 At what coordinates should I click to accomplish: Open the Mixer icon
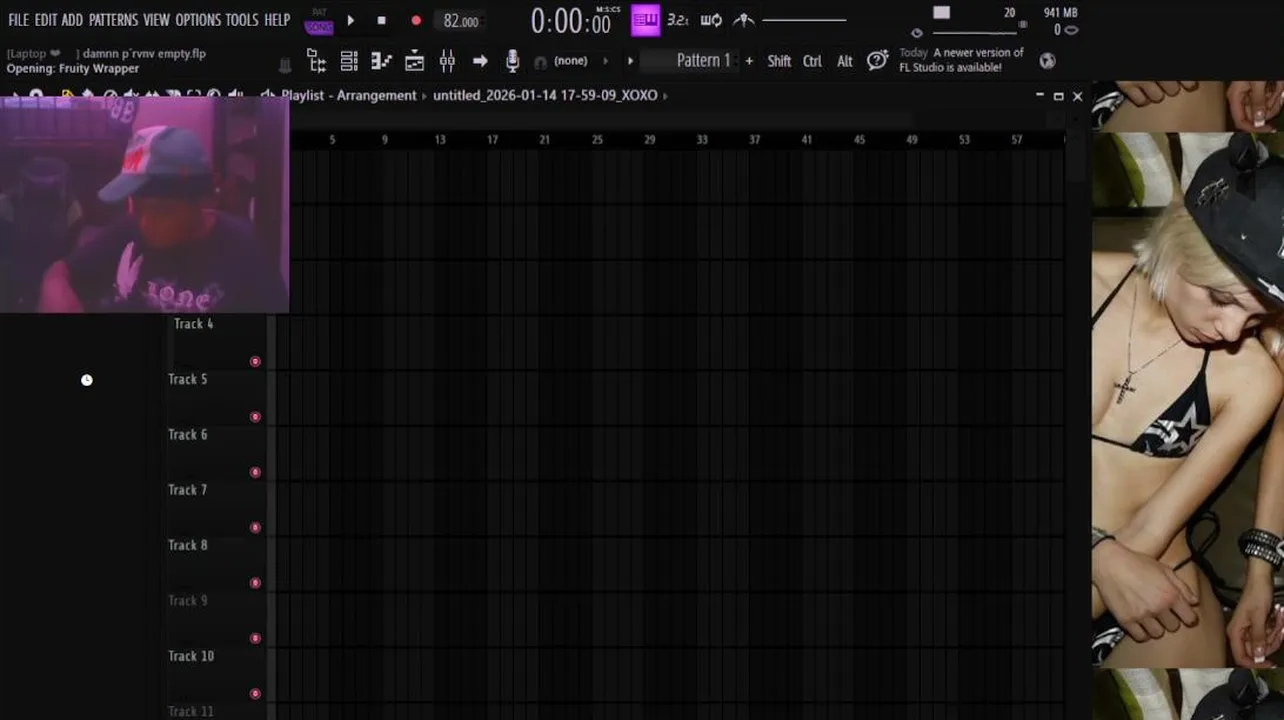(x=447, y=61)
